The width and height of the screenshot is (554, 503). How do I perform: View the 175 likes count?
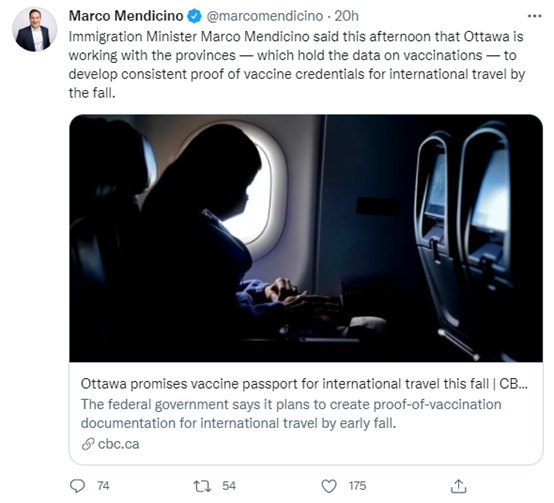point(358,486)
